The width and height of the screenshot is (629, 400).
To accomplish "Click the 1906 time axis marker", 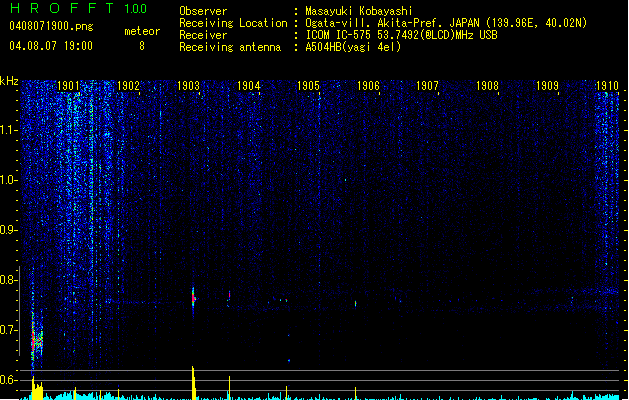I will coord(368,86).
